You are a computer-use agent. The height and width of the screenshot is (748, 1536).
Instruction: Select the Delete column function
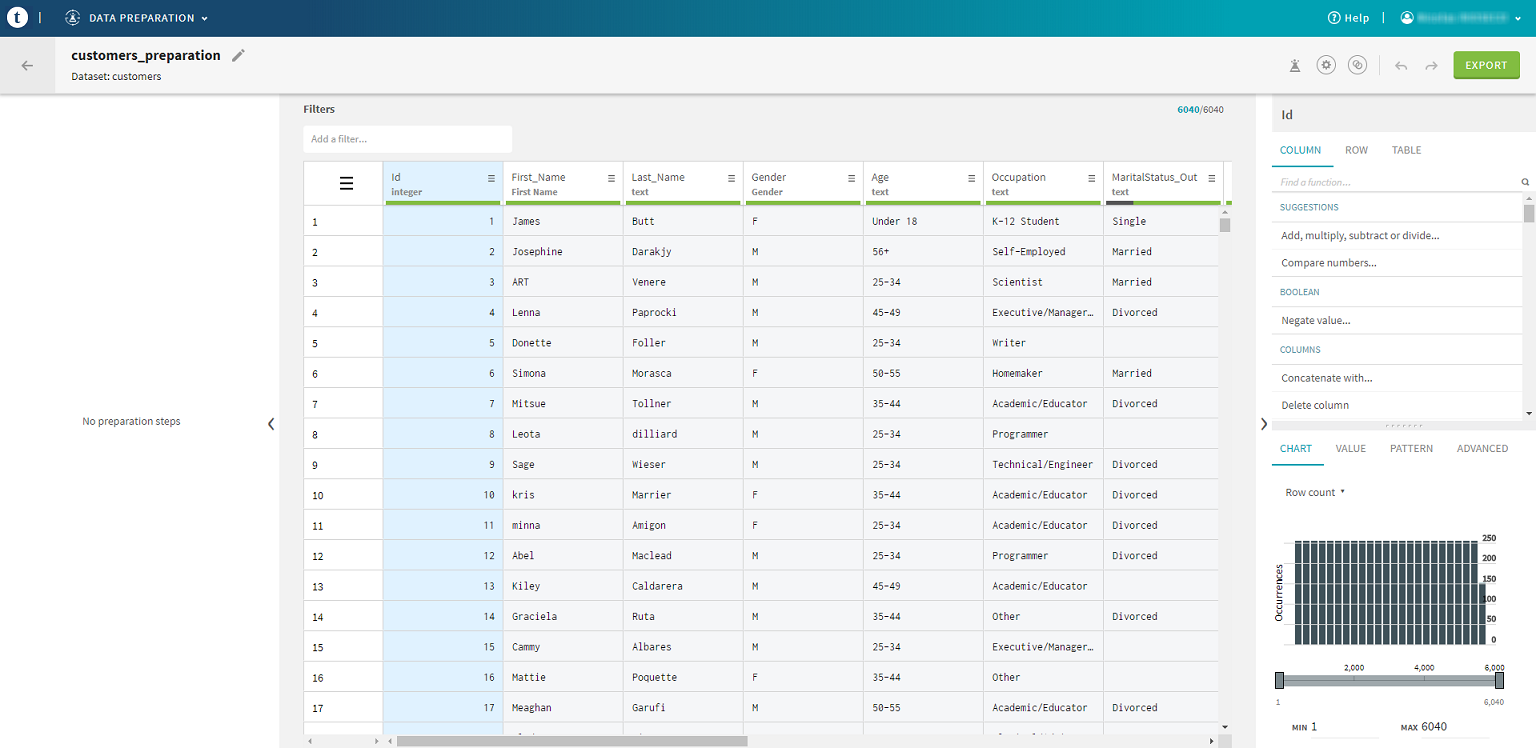[x=1314, y=405]
